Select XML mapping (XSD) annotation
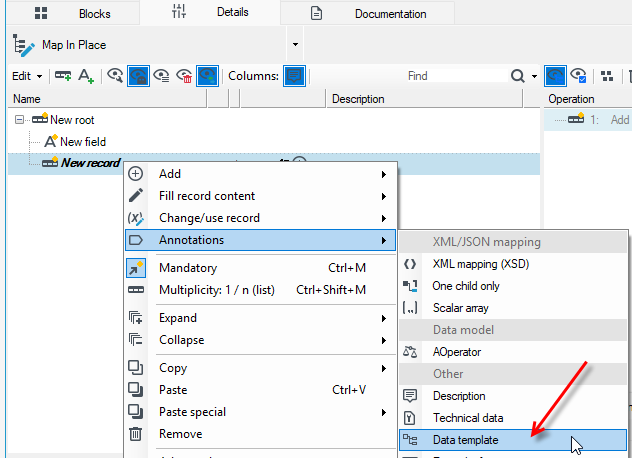Viewport: 632px width, 458px height. [x=514, y=264]
